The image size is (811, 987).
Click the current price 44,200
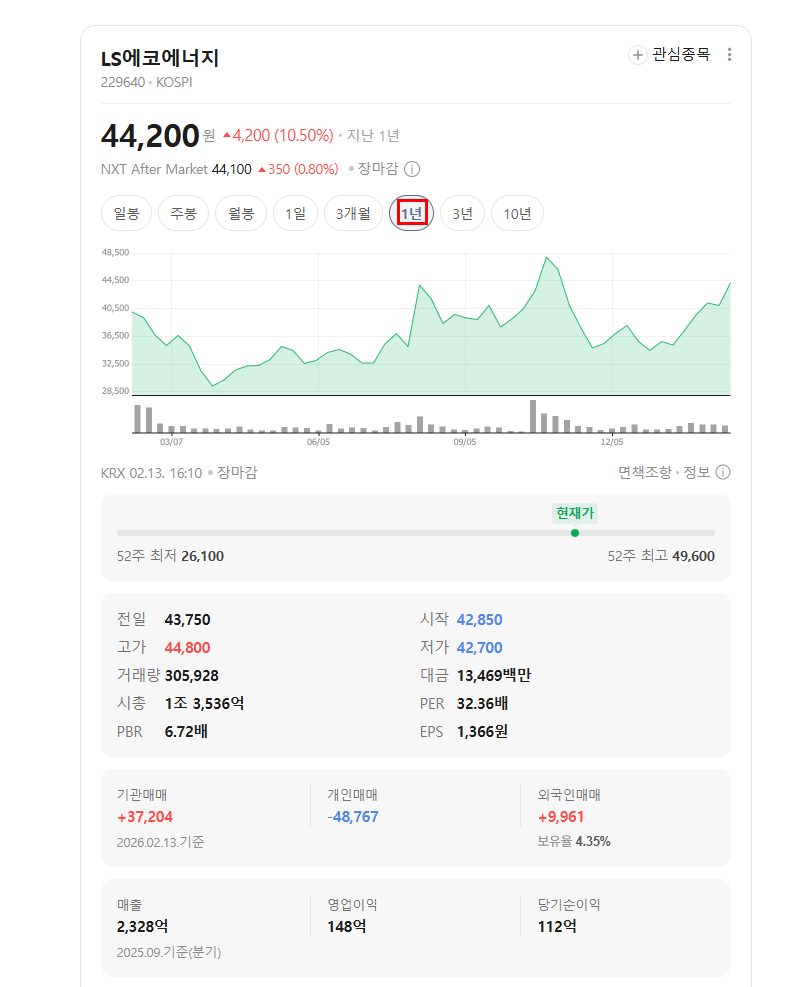tap(150, 135)
